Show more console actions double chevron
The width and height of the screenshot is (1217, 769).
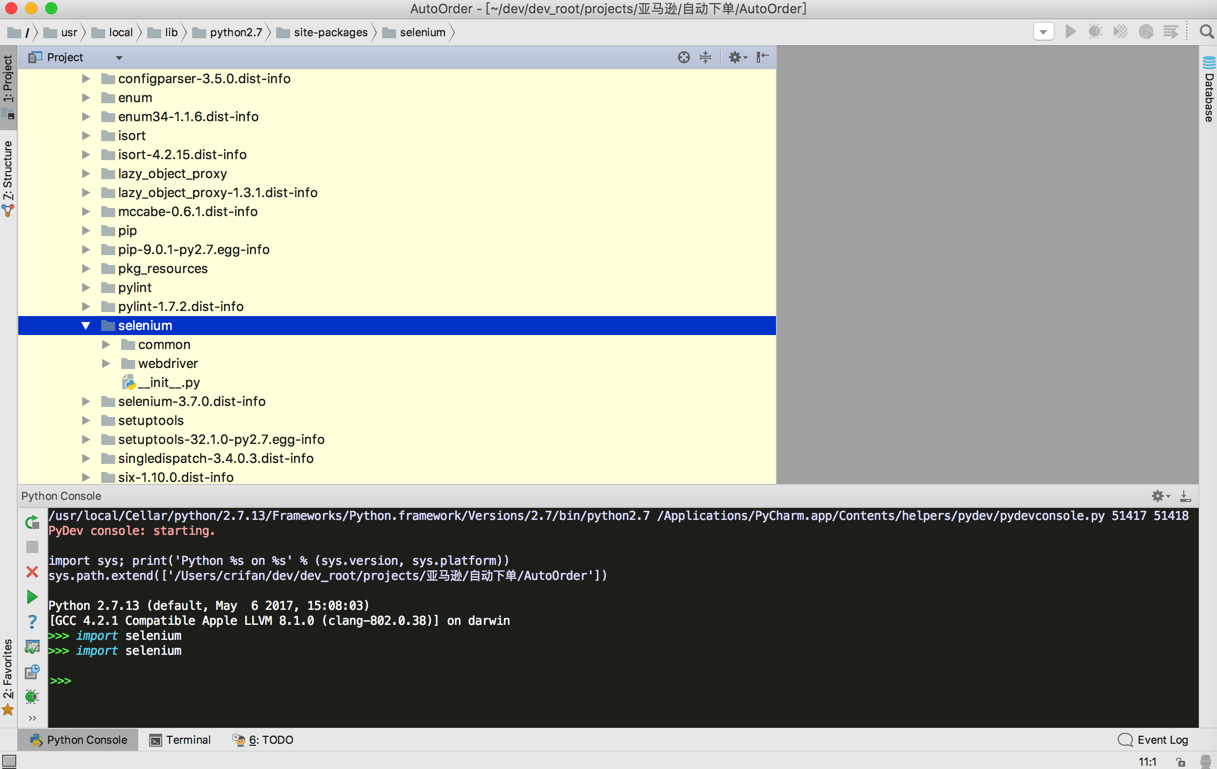(32, 718)
